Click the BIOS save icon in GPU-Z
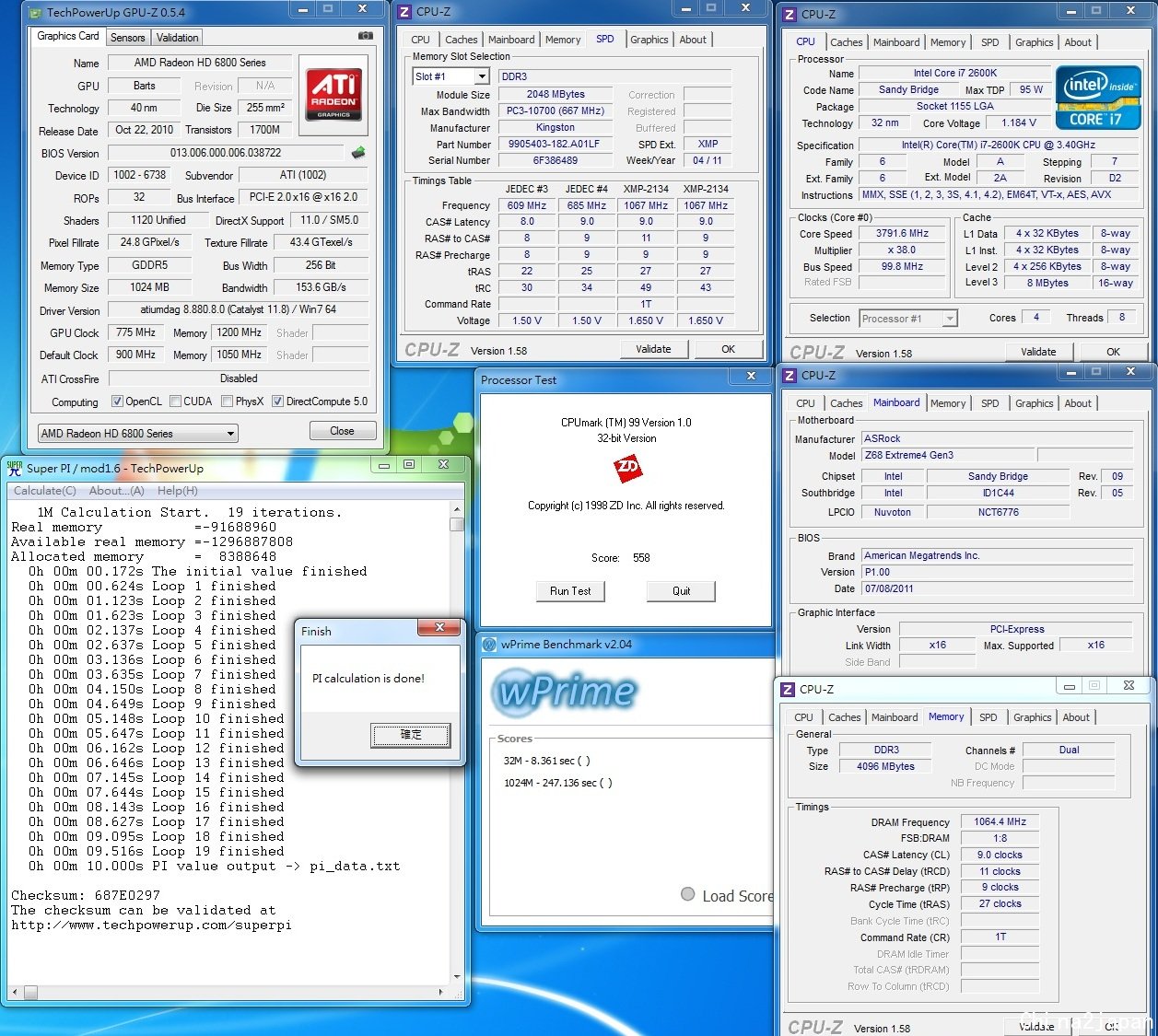The width and height of the screenshot is (1158, 1036). 358,152
